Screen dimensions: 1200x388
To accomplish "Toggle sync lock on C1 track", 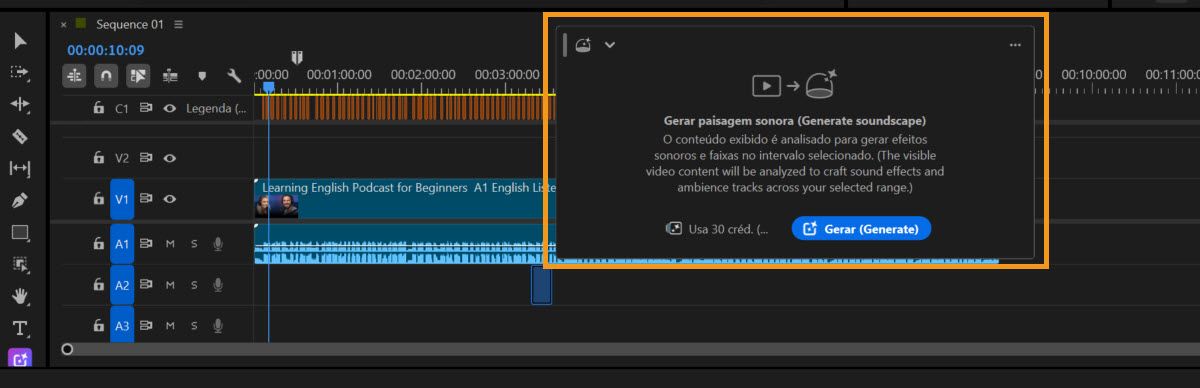I will [x=146, y=108].
